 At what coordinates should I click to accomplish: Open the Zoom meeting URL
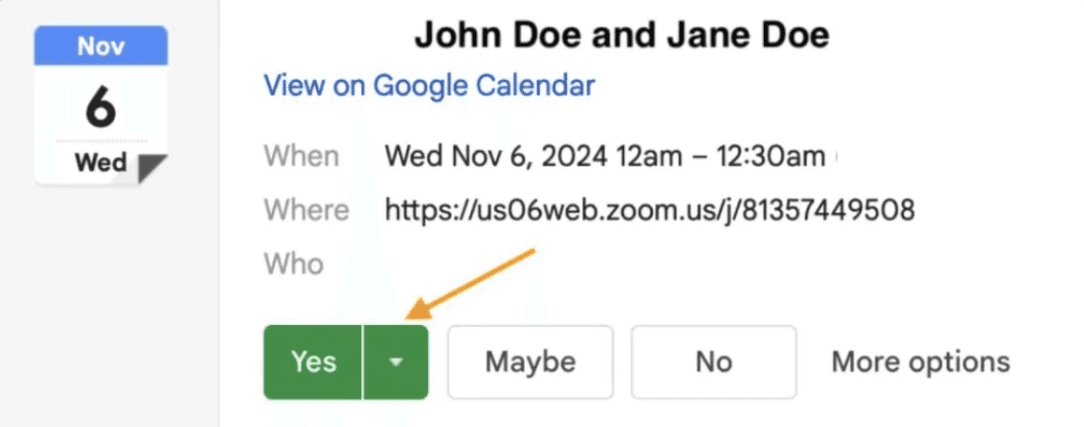[x=650, y=209]
